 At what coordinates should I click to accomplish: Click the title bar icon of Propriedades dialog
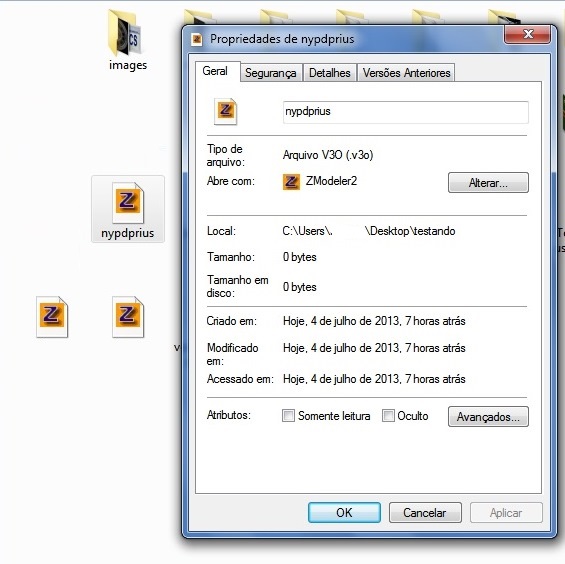tap(196, 39)
